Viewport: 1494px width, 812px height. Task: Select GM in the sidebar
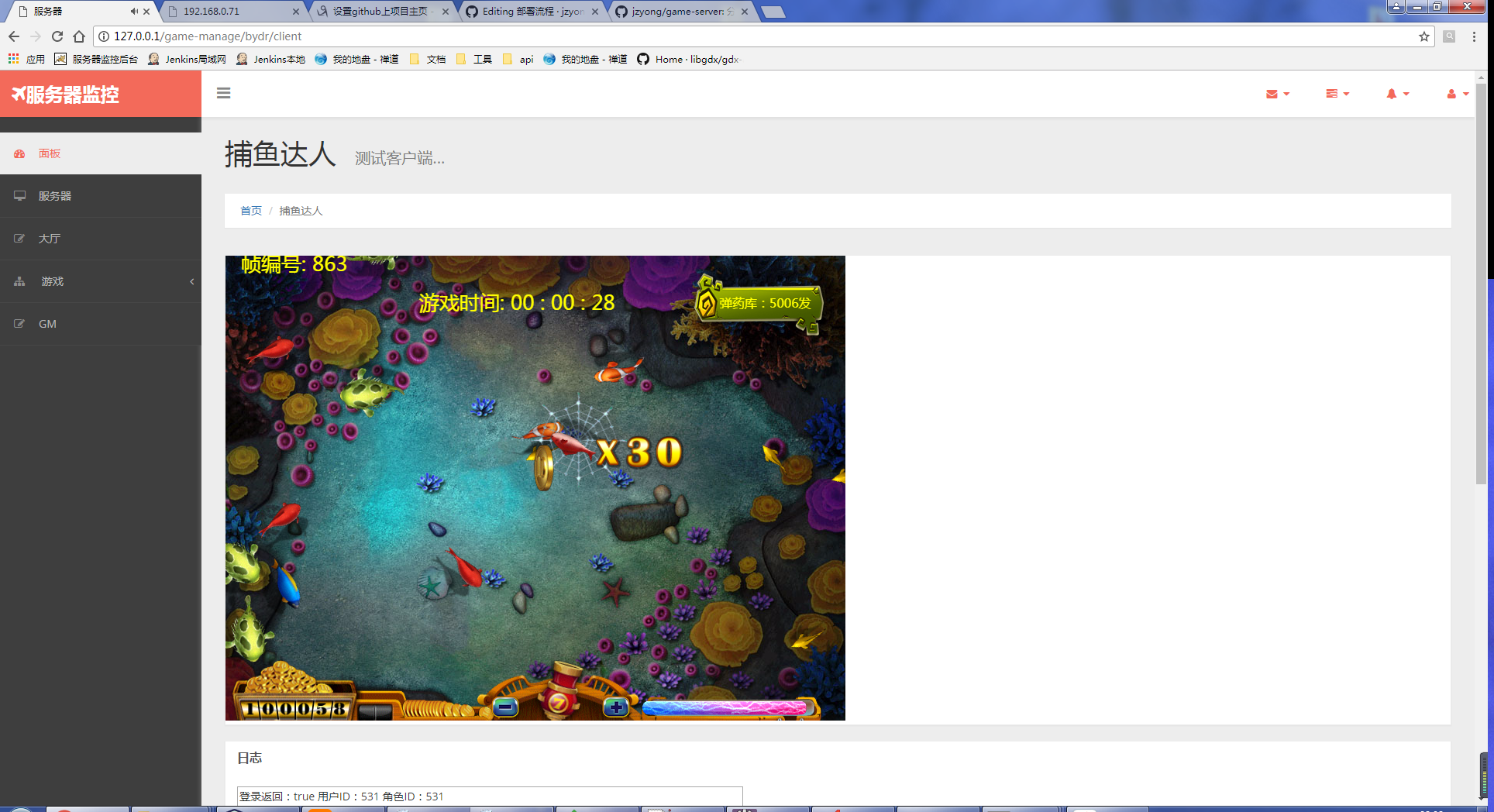[101, 324]
